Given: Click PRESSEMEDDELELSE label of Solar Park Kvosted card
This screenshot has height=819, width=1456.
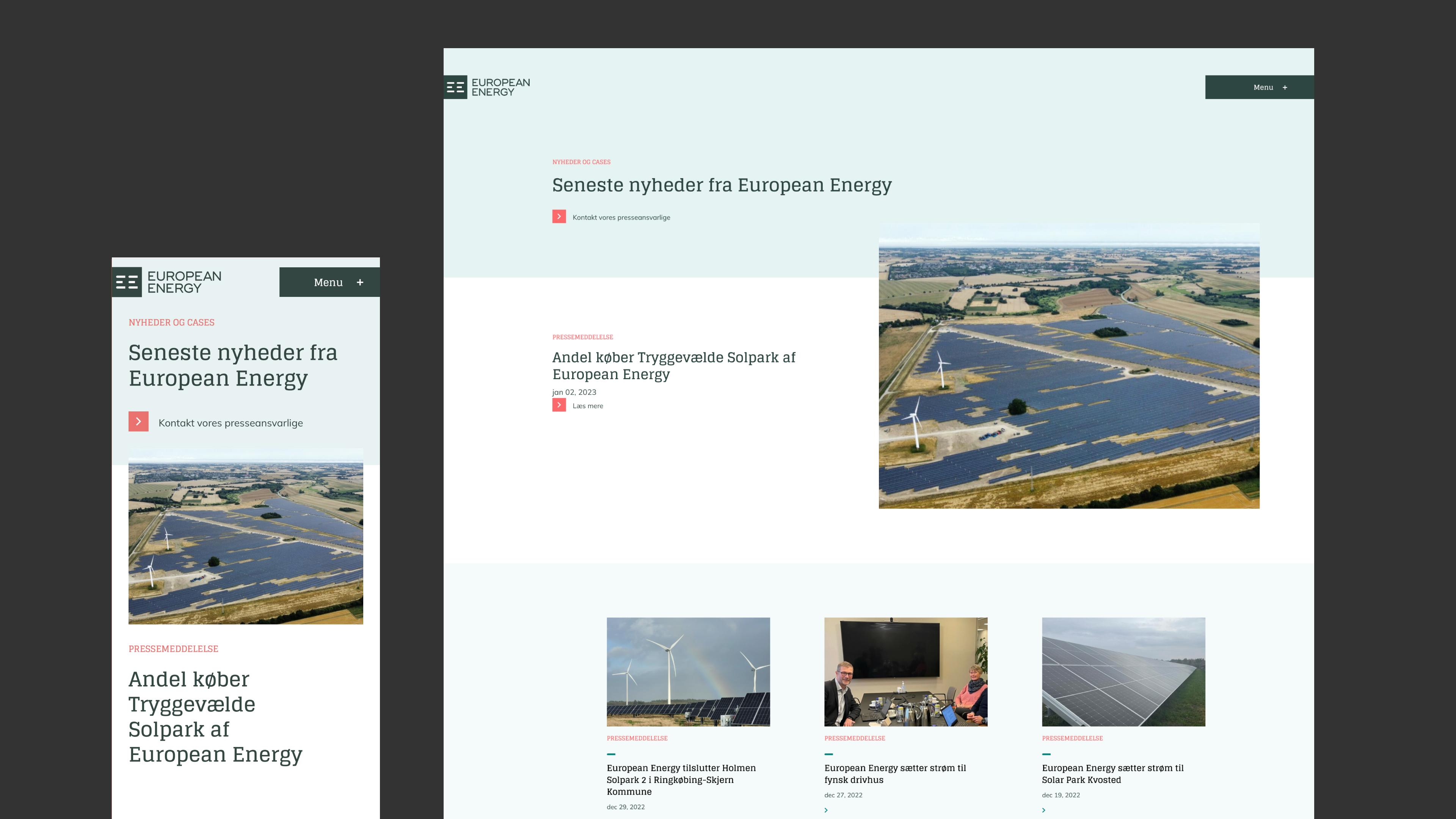Looking at the screenshot, I should 1072,738.
